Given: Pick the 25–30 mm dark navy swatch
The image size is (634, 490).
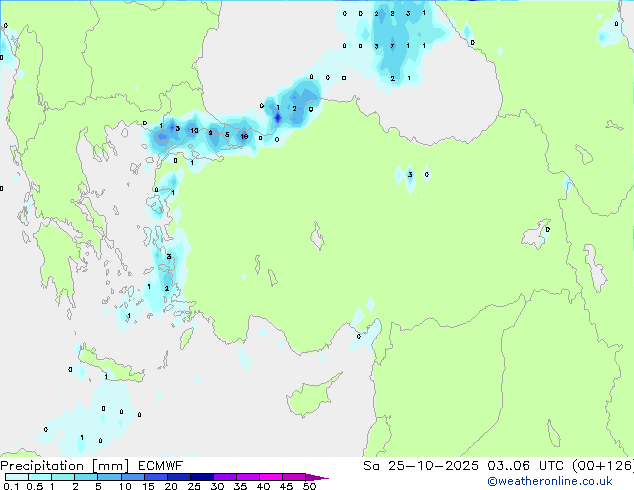Looking at the screenshot, I should pos(202,477).
